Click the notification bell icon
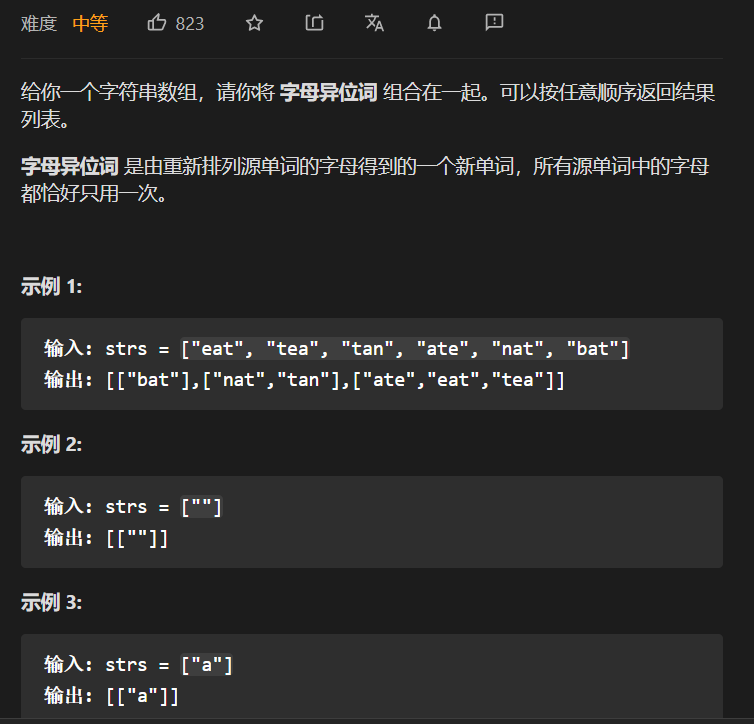Image resolution: width=754 pixels, height=724 pixels. pos(434,23)
